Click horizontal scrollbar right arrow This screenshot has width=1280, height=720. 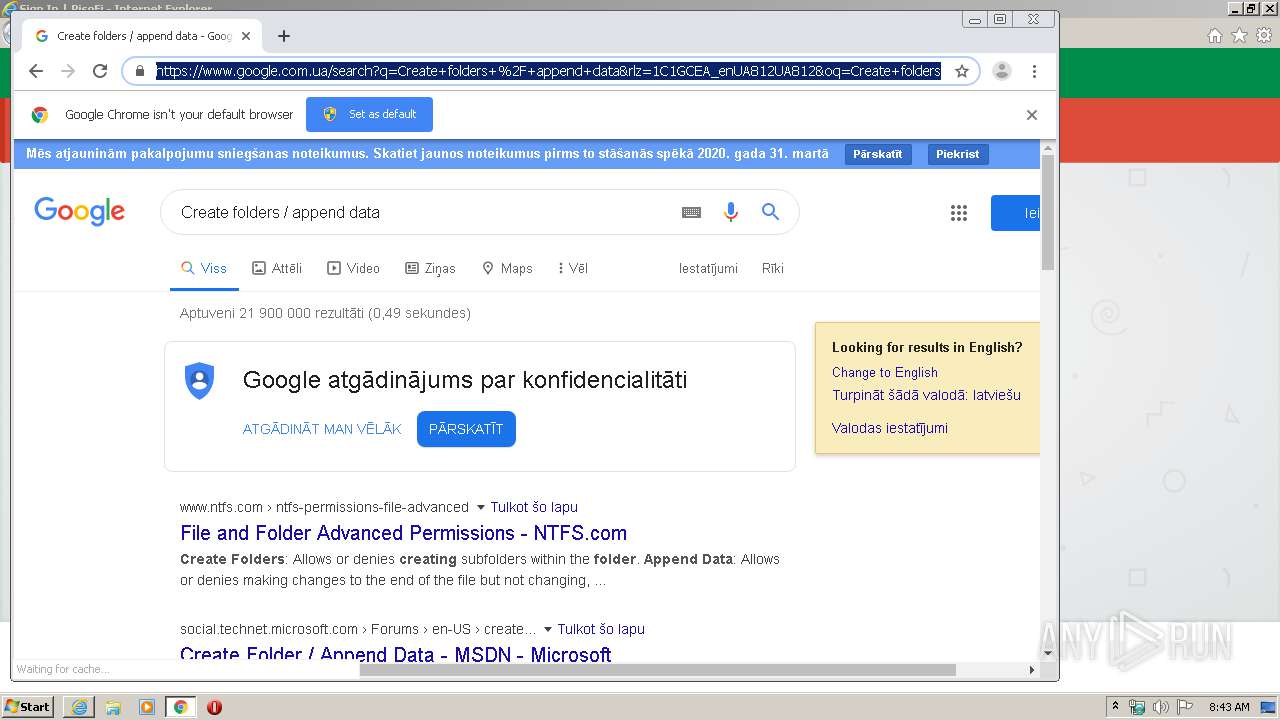pos(1032,669)
